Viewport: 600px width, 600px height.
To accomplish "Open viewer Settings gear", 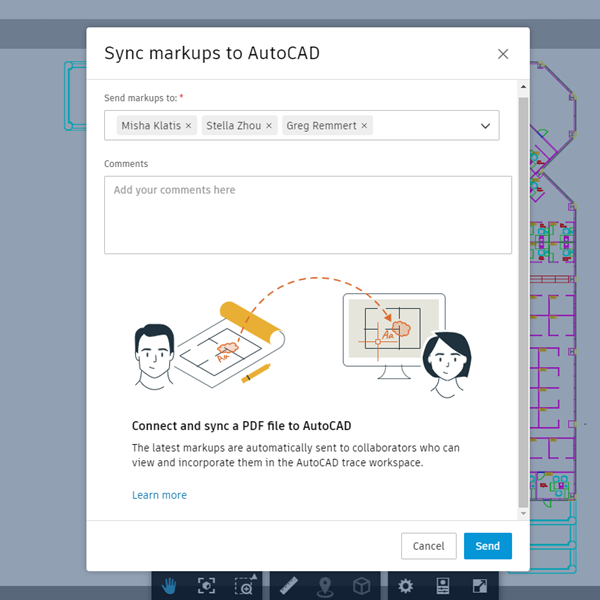I will [x=406, y=585].
